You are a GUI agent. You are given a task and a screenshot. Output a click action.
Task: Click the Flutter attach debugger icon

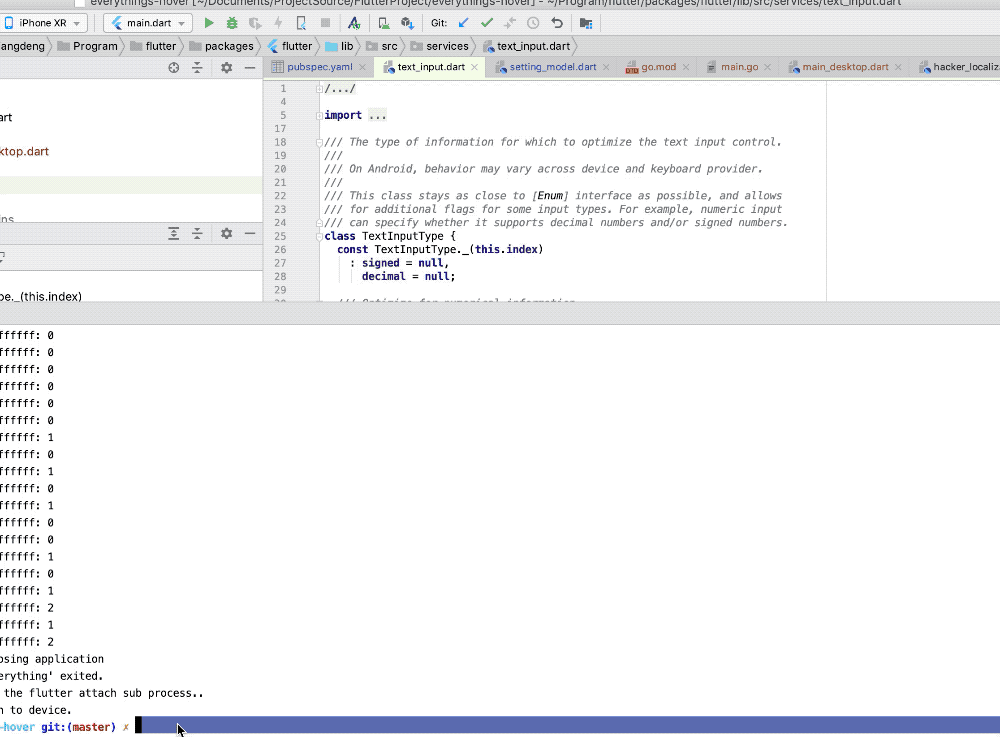click(301, 23)
